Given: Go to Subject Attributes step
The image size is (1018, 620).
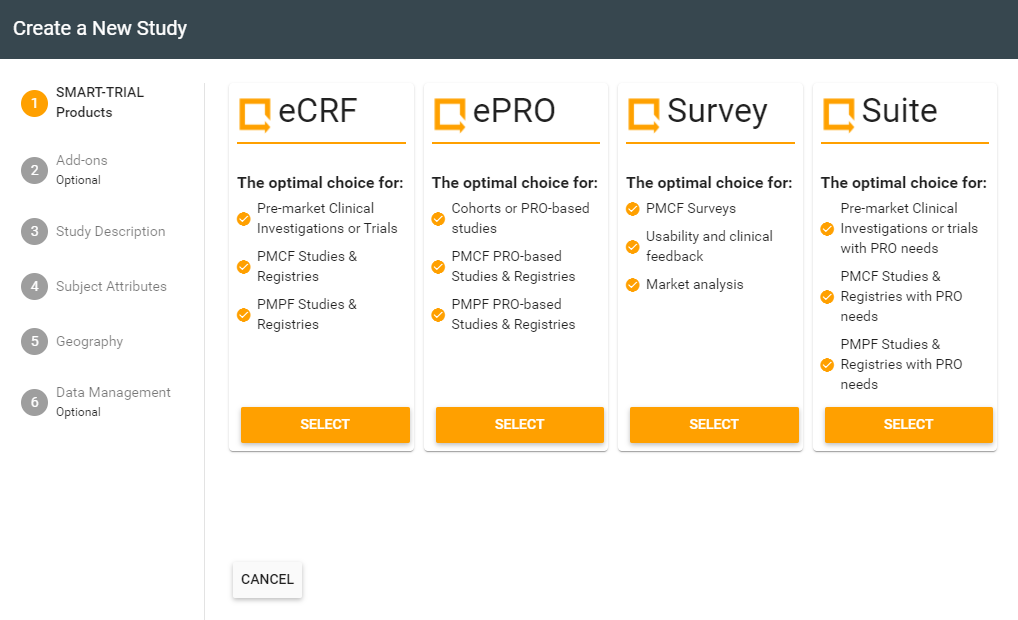Looking at the screenshot, I should pyautogui.click(x=111, y=286).
